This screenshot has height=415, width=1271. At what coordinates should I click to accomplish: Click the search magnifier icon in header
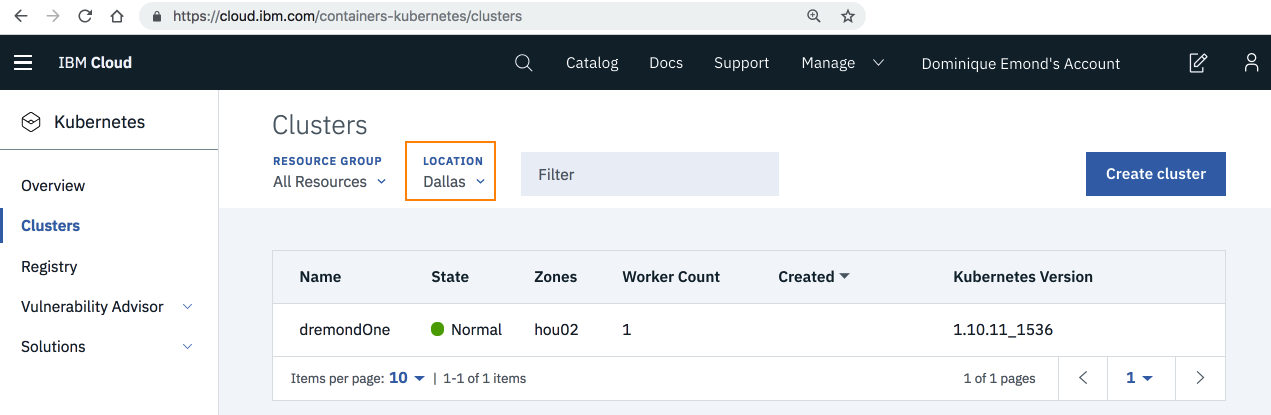(523, 63)
